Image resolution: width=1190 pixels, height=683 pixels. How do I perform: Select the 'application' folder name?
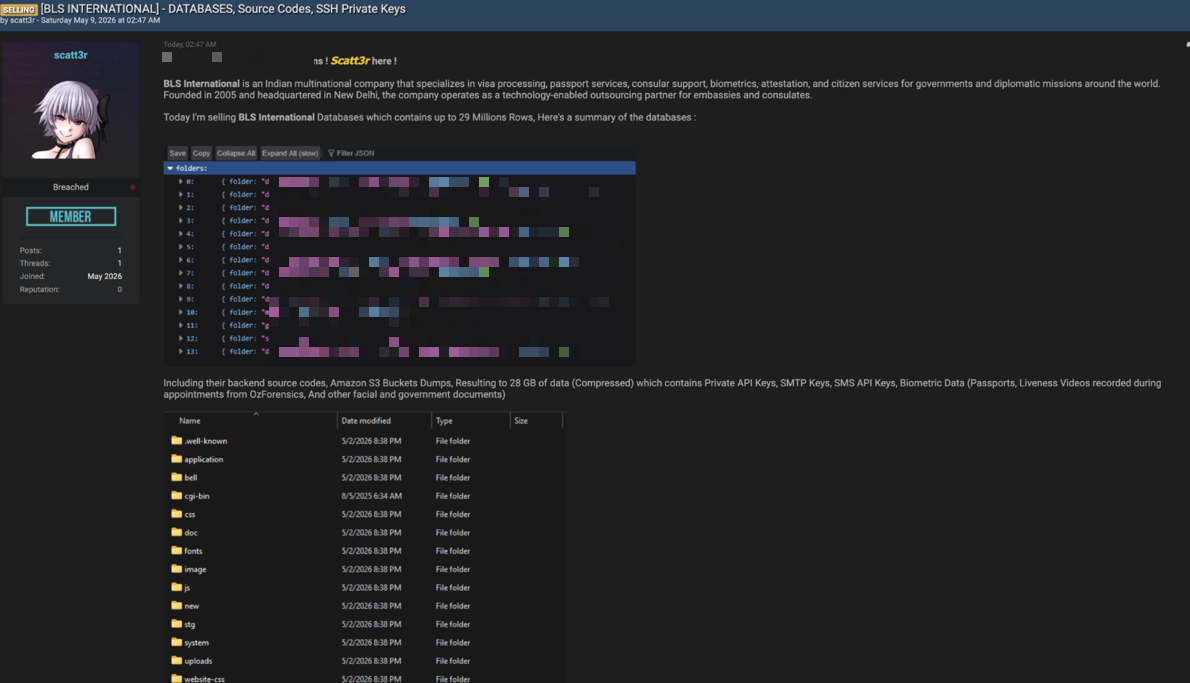203,460
